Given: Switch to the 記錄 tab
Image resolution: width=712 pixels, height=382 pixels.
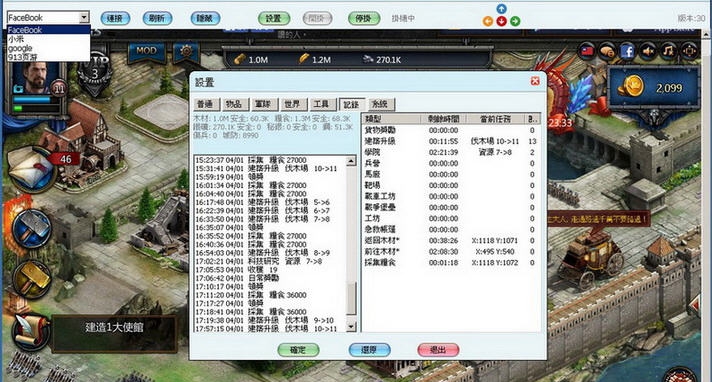Looking at the screenshot, I should (351, 104).
